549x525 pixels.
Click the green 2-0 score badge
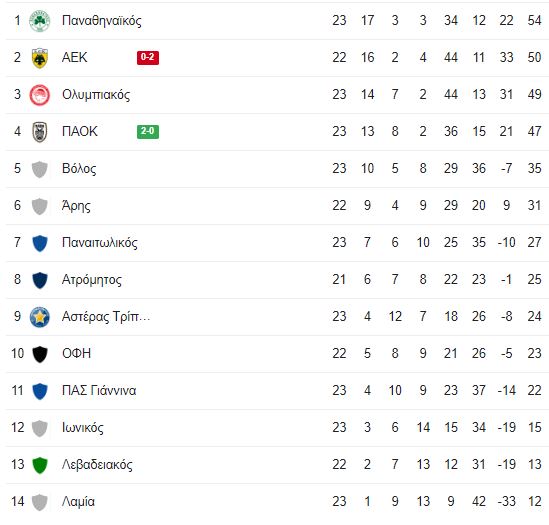pyautogui.click(x=148, y=132)
